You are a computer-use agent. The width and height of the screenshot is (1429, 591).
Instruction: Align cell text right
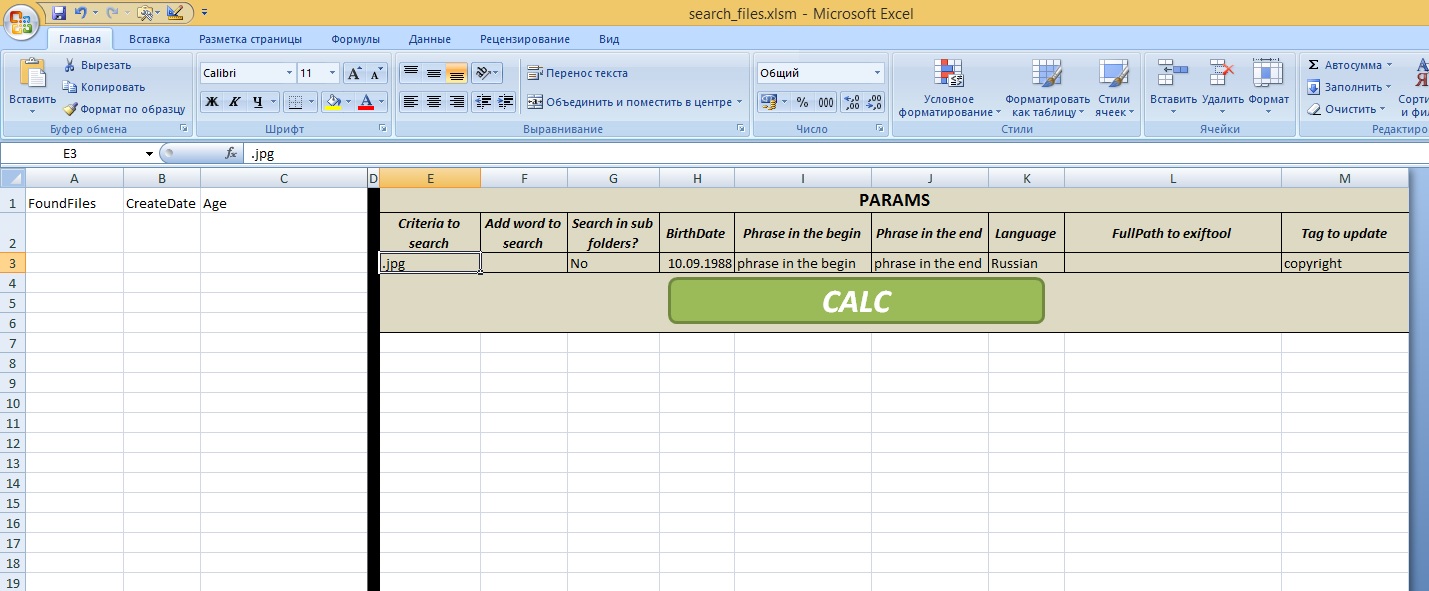456,101
